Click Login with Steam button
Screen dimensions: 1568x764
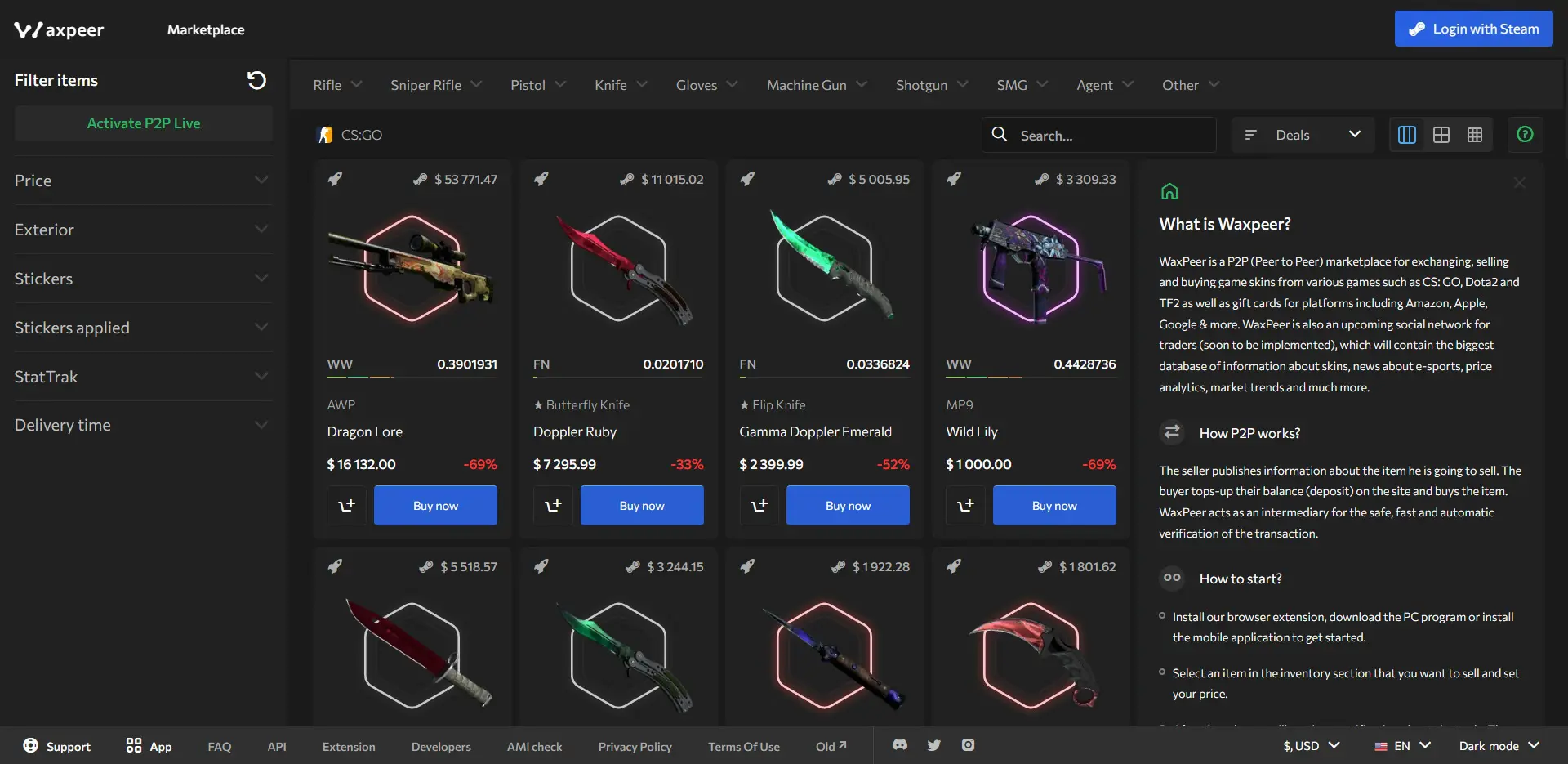point(1473,29)
